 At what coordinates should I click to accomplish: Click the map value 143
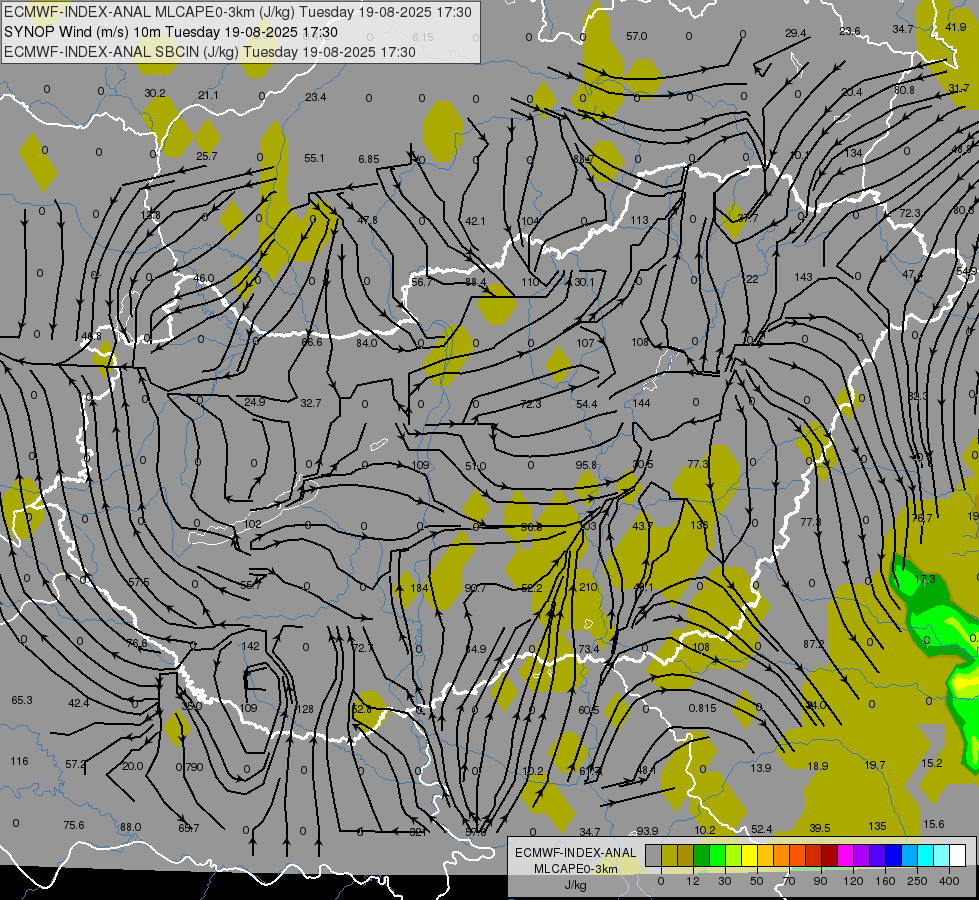[804, 277]
